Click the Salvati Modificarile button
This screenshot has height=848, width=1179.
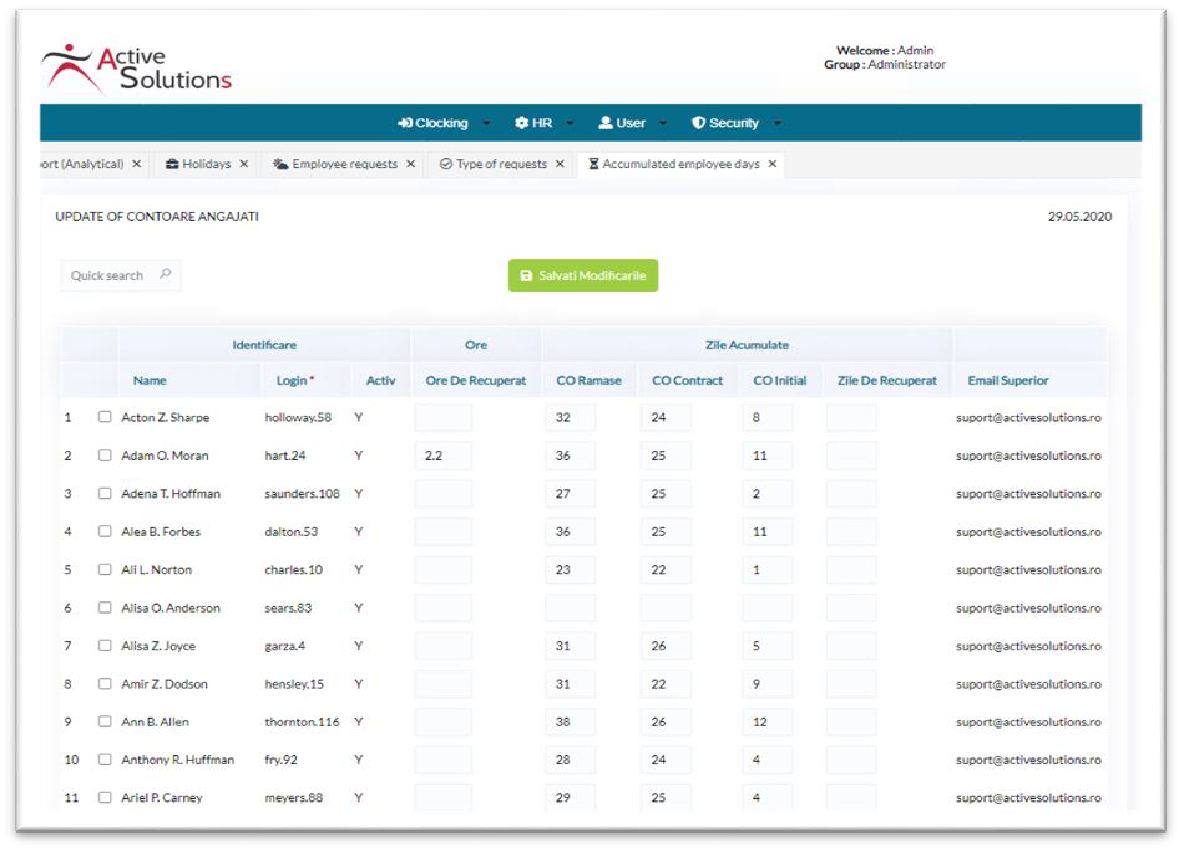[x=583, y=275]
